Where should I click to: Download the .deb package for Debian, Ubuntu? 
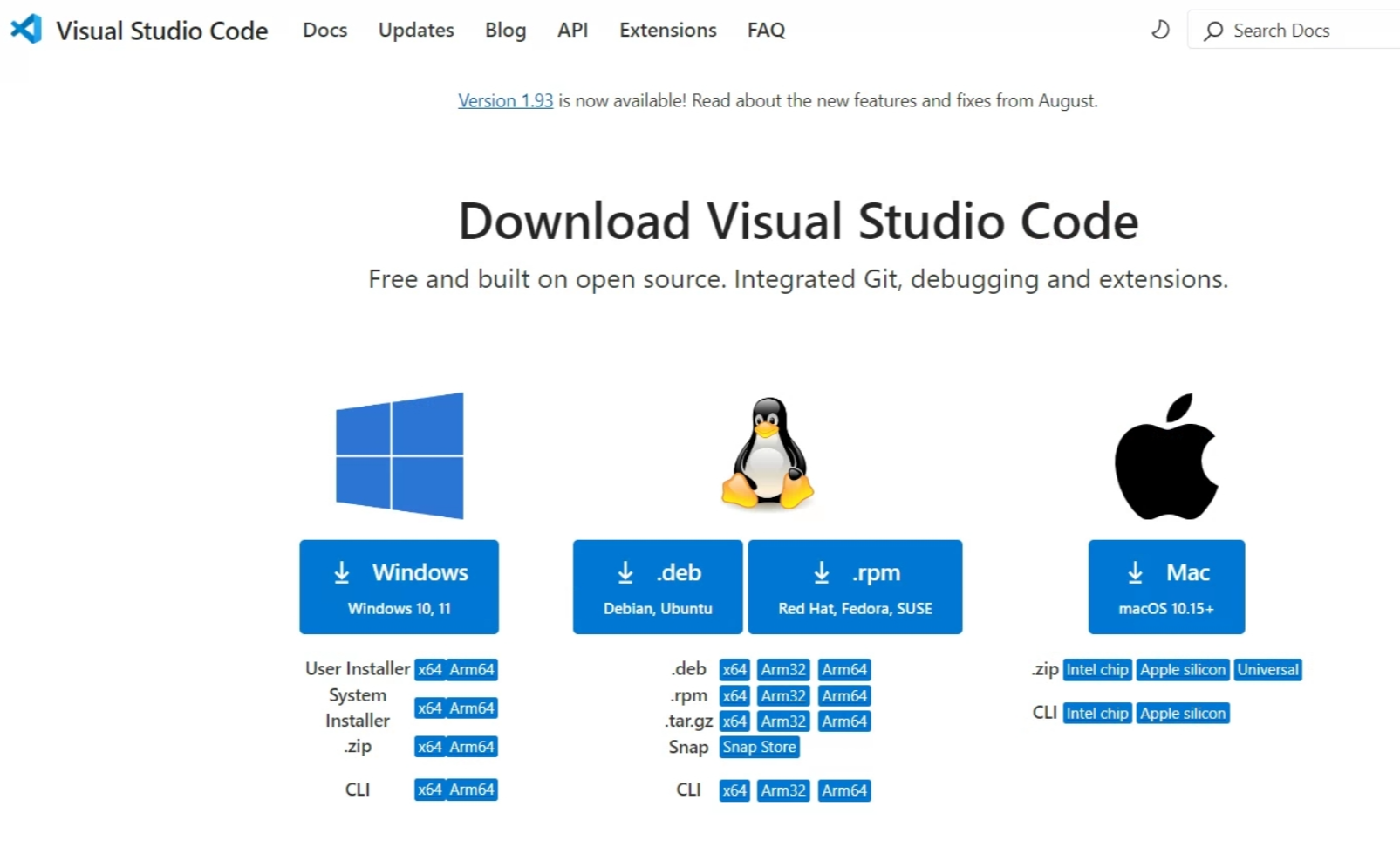(658, 586)
